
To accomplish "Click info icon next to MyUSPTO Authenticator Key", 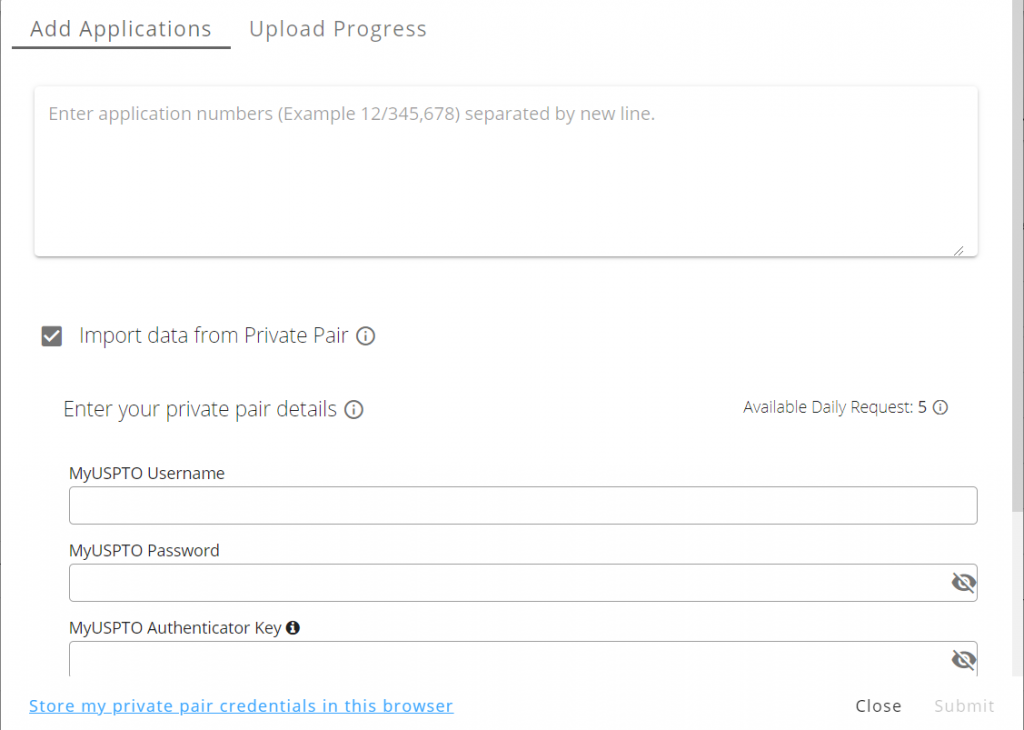I will click(x=293, y=627).
